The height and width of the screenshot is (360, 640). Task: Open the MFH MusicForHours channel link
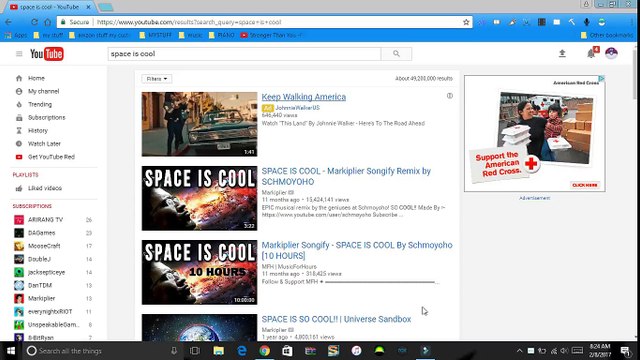(x=289, y=267)
